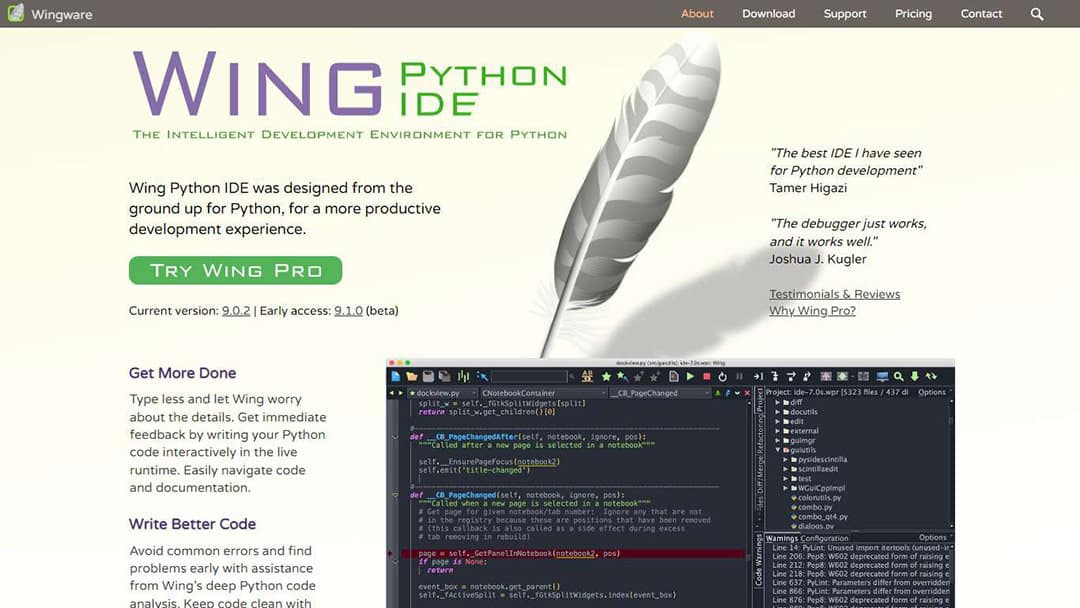The height and width of the screenshot is (608, 1080).
Task: Click the green star with arrow icon
Action: [623, 377]
